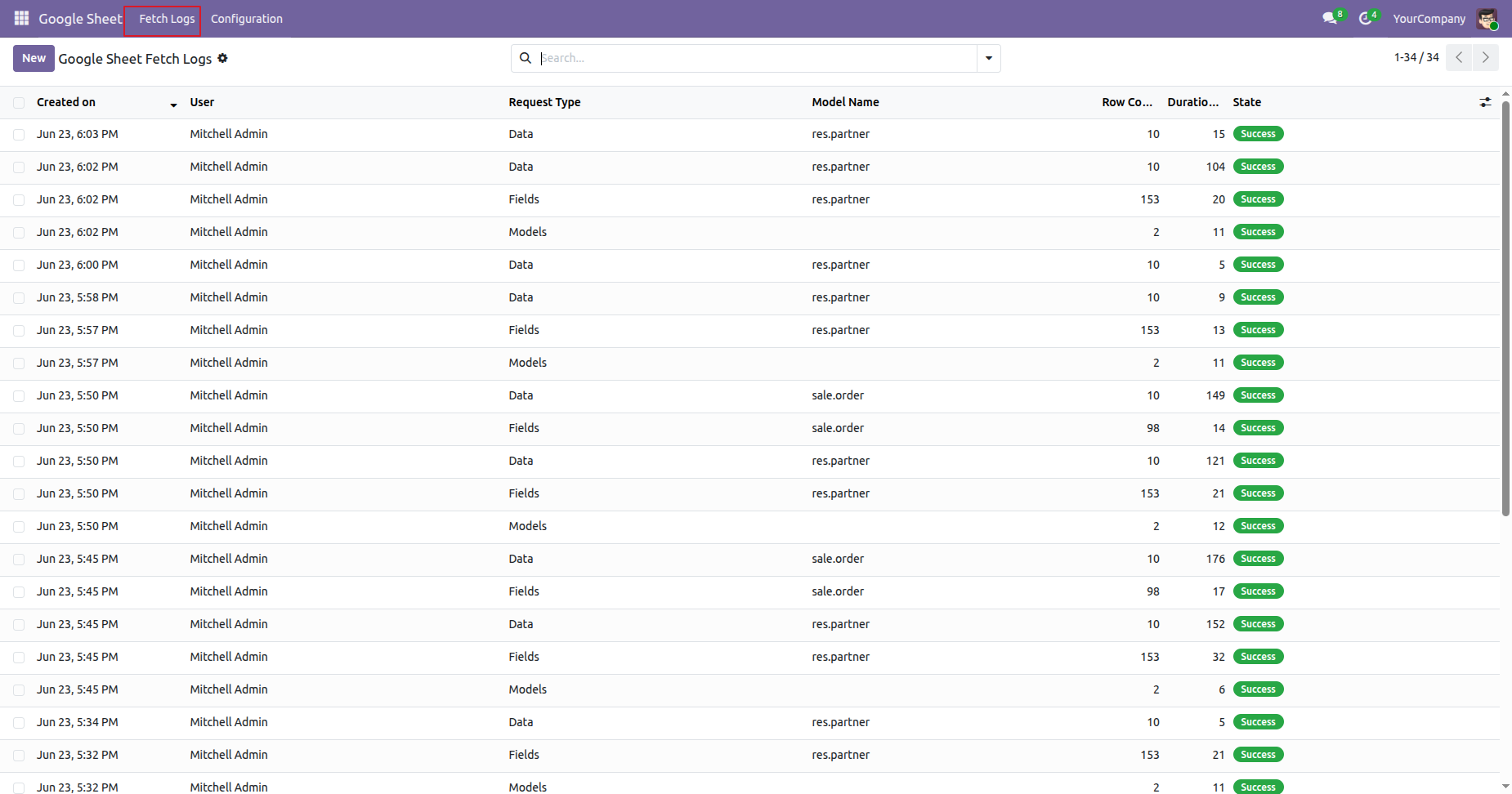Click duration value 152
1512x794 pixels.
coord(1215,624)
